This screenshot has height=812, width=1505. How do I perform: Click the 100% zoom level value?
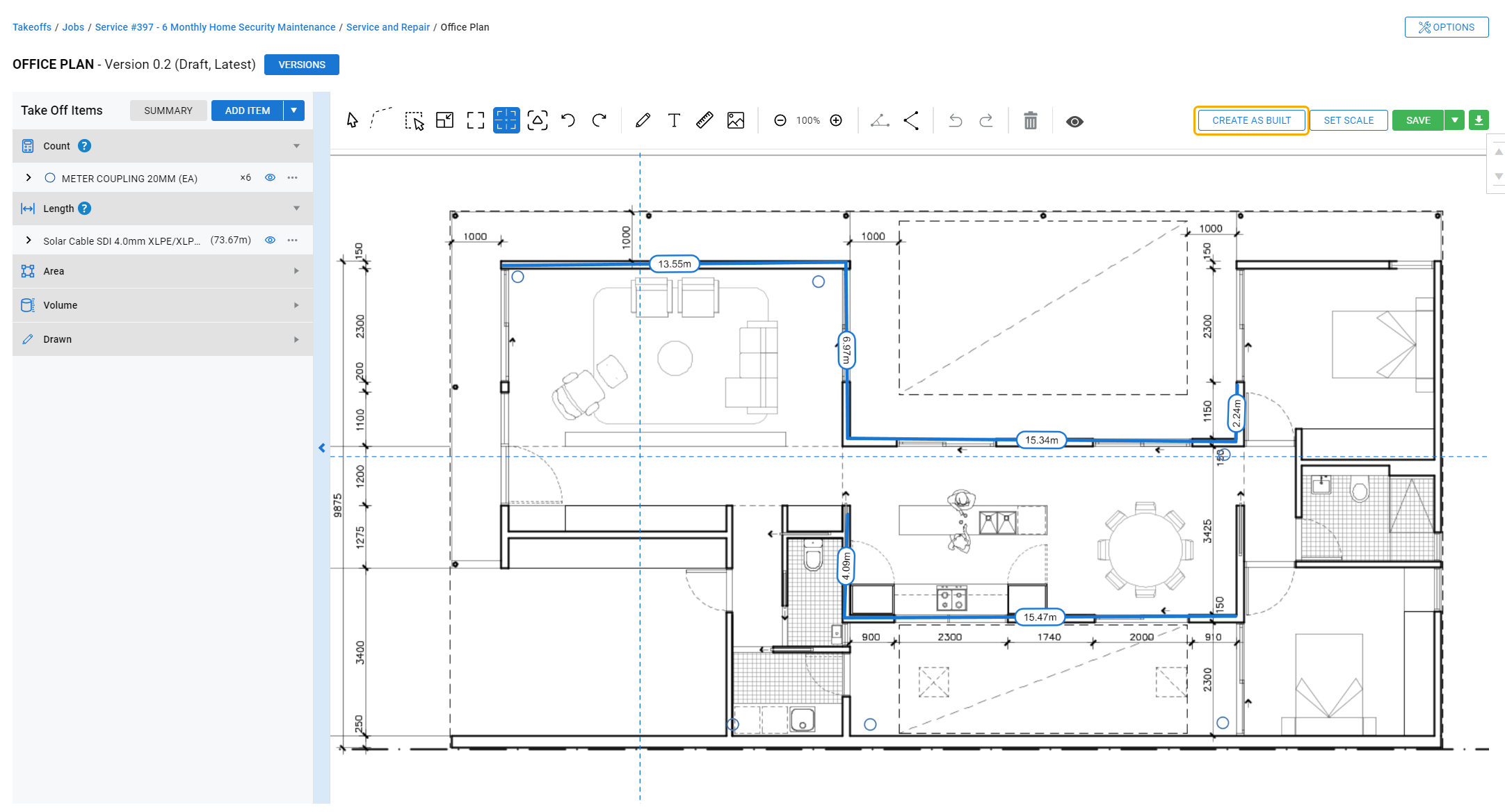point(808,121)
